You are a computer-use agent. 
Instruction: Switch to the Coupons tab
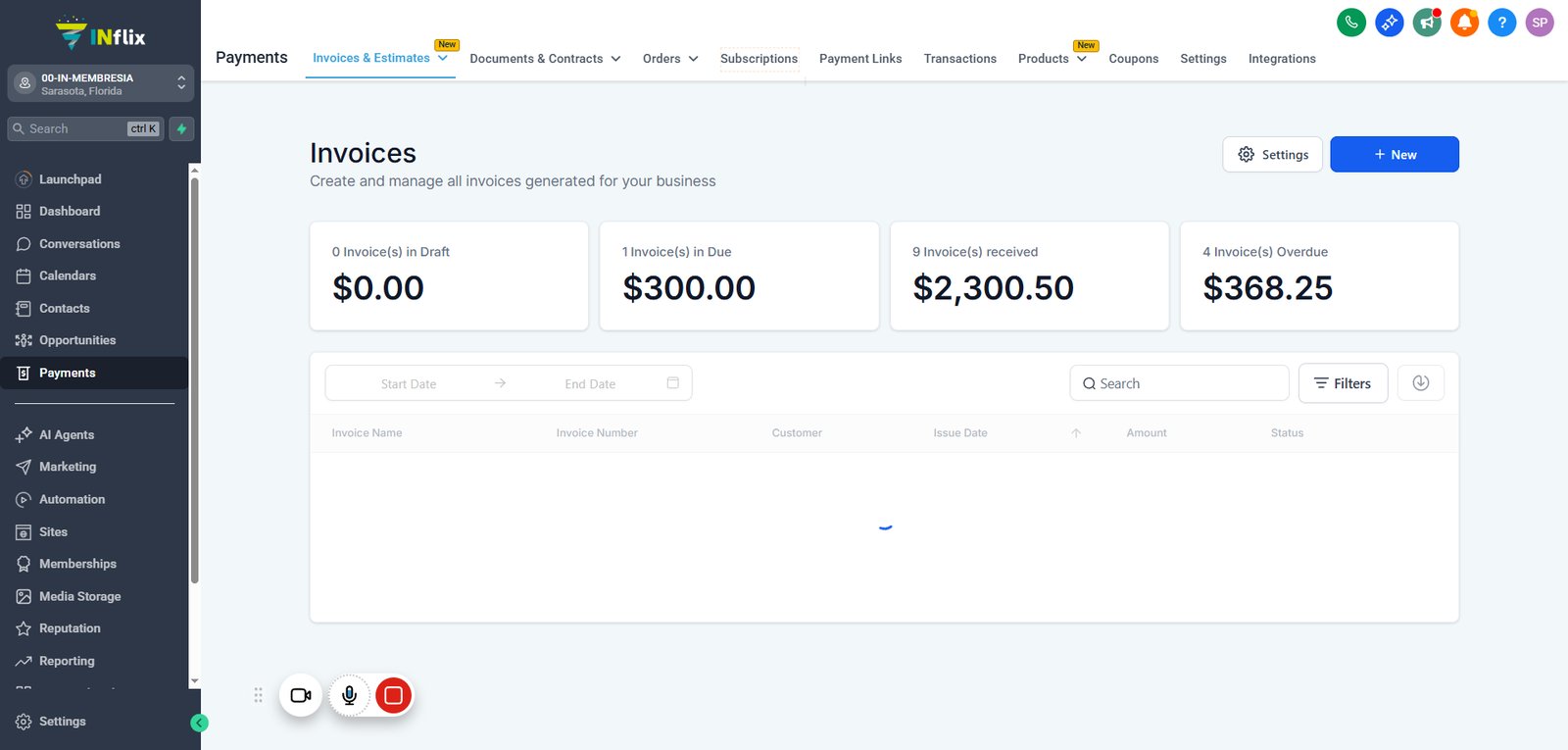1134,59
